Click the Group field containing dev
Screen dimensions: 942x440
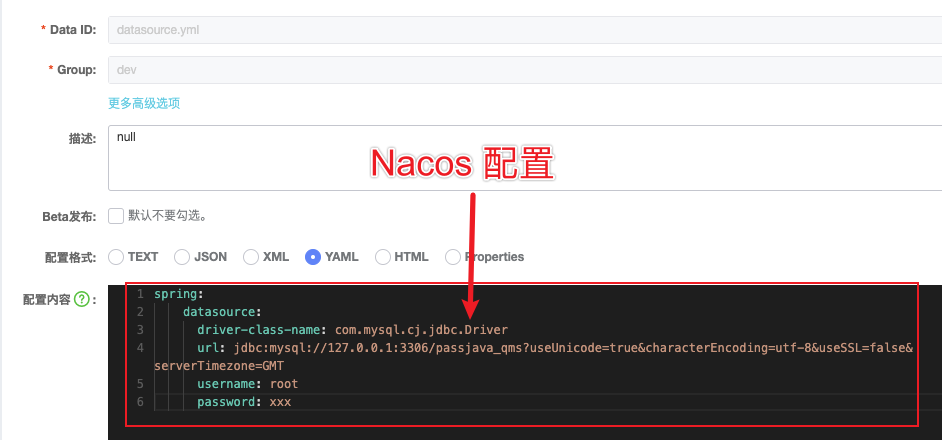520,69
